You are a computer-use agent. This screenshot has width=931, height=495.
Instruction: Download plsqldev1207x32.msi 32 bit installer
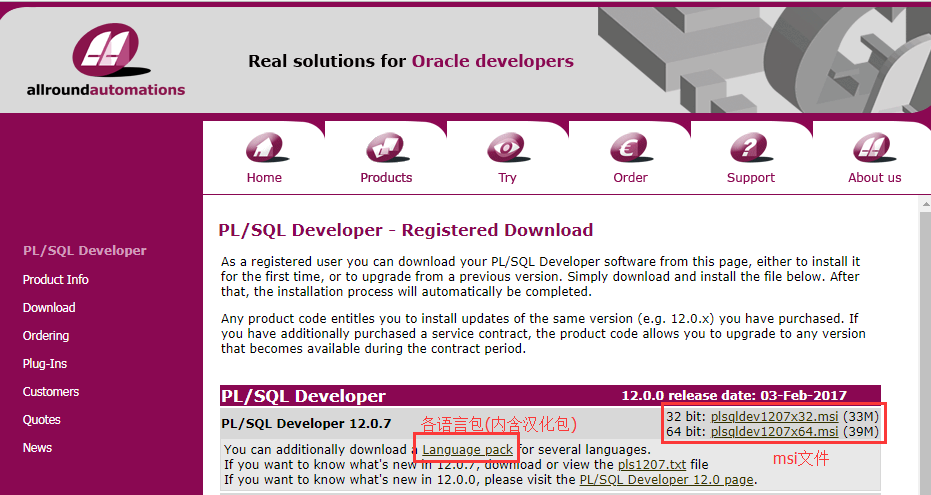click(x=774, y=417)
